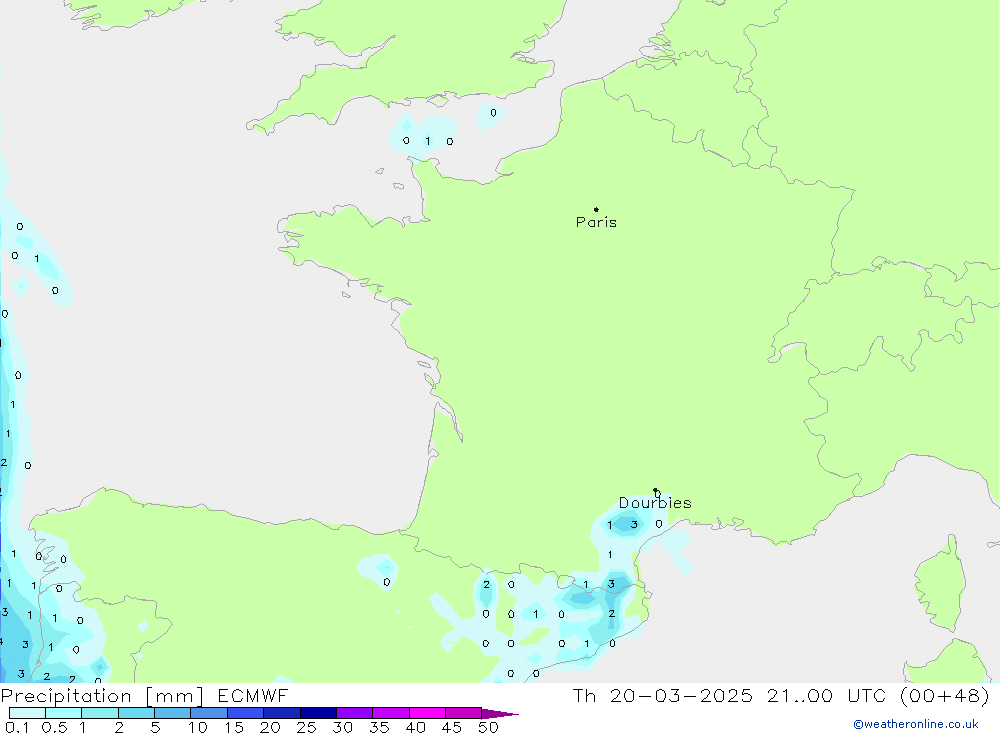
Task: Select the 40–45 mm magenta swatch
Action: [x=427, y=713]
